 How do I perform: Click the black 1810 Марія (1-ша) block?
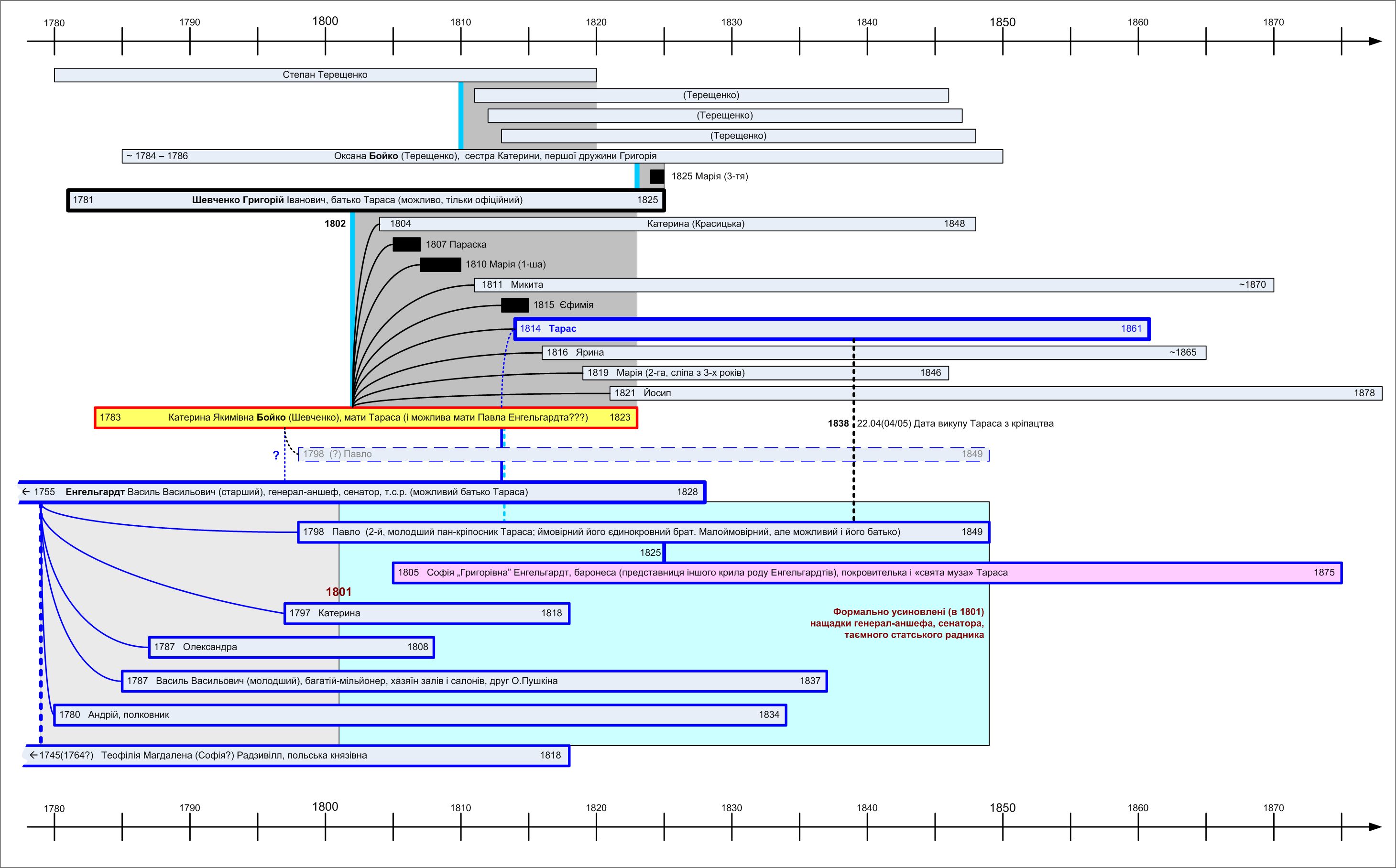440,265
